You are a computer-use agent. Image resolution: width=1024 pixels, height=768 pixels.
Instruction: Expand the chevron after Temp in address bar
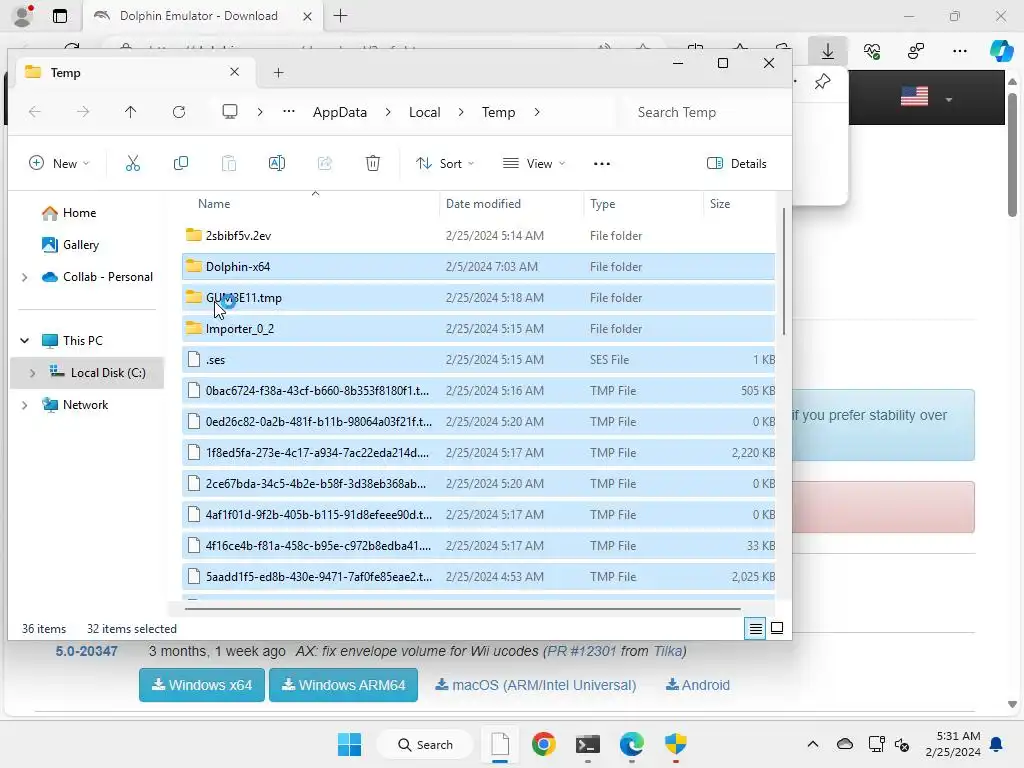point(537,112)
